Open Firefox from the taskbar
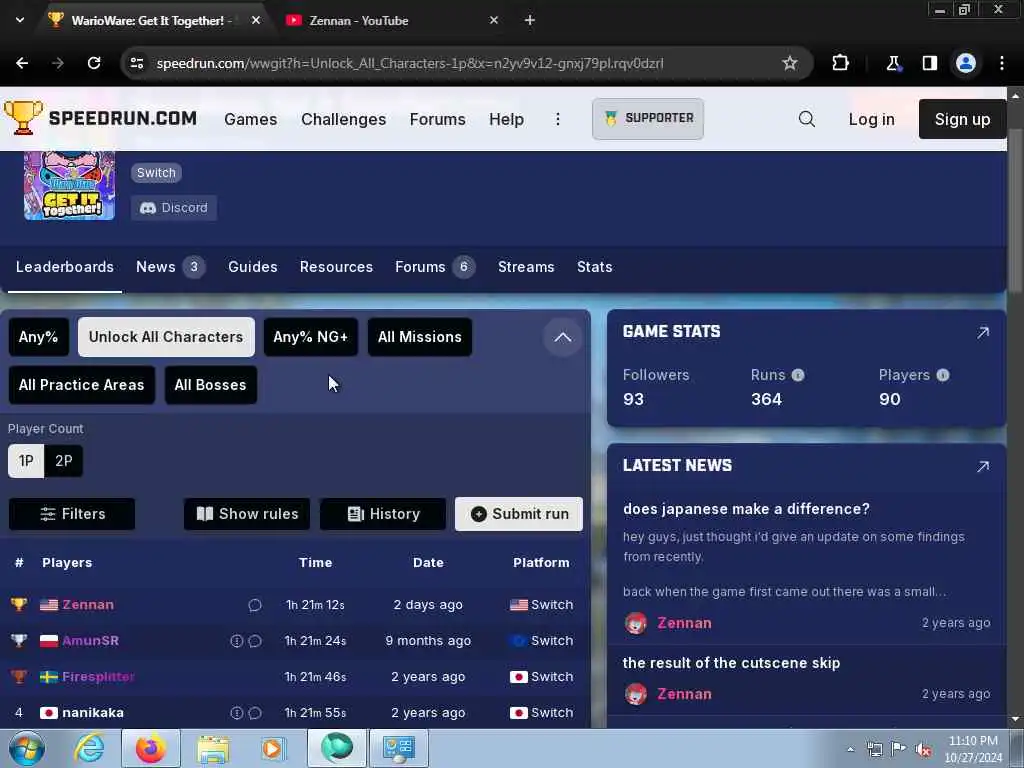 (151, 748)
